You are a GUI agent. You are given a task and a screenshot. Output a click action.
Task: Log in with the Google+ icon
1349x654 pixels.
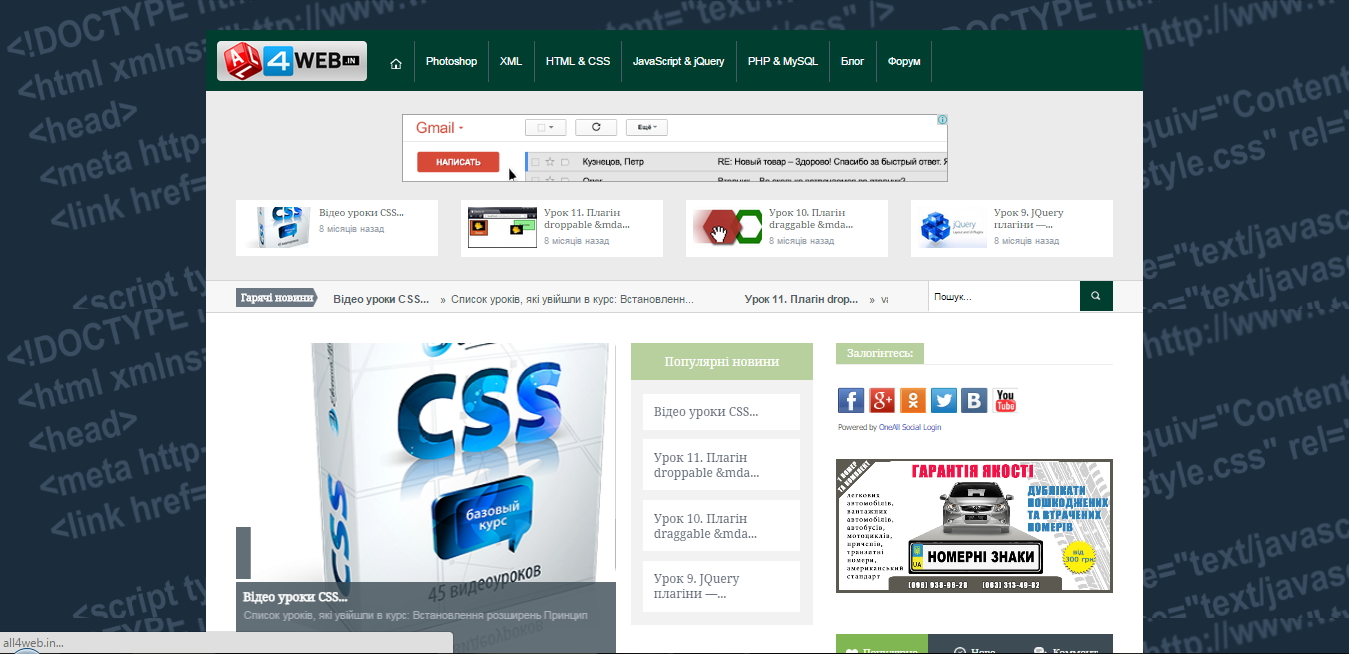pyautogui.click(x=882, y=400)
